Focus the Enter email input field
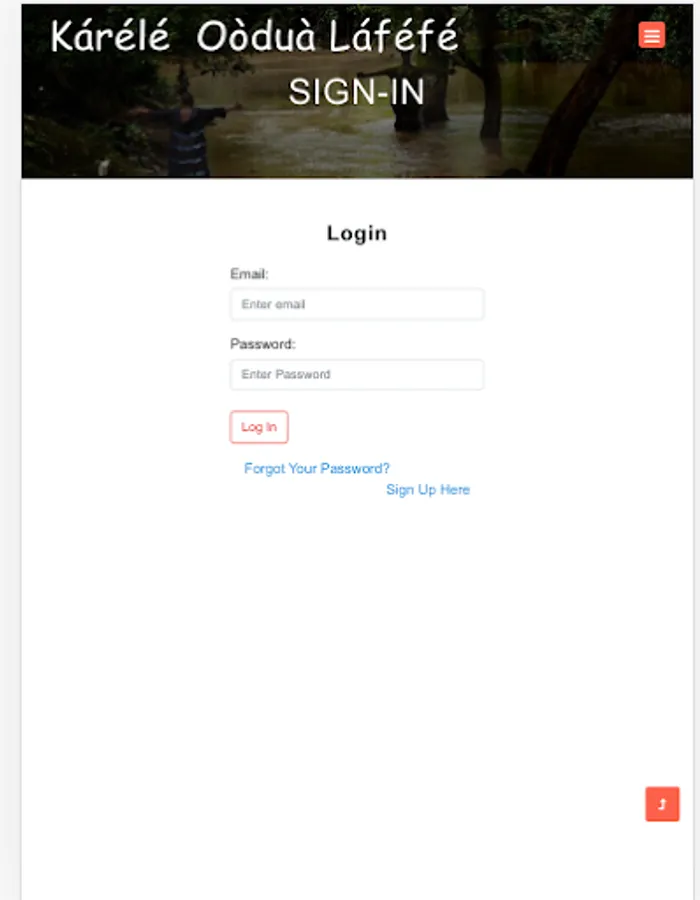The height and width of the screenshot is (900, 700). click(357, 304)
